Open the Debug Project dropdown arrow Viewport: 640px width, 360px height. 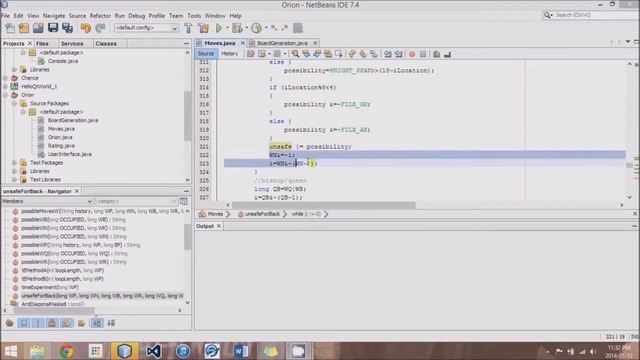coord(246,28)
